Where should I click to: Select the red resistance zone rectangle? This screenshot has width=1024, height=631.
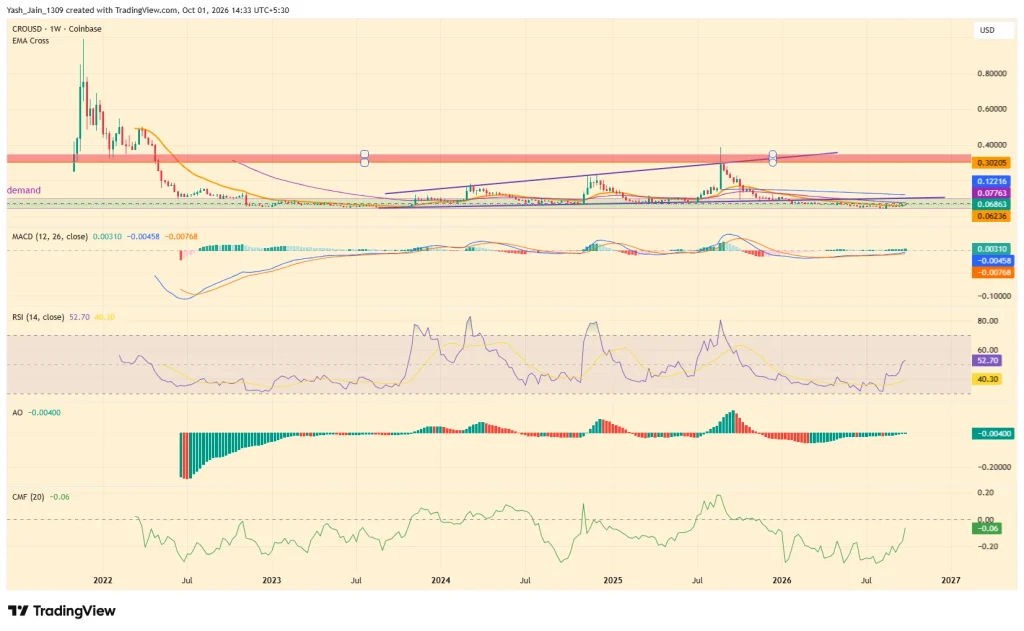pos(488,158)
